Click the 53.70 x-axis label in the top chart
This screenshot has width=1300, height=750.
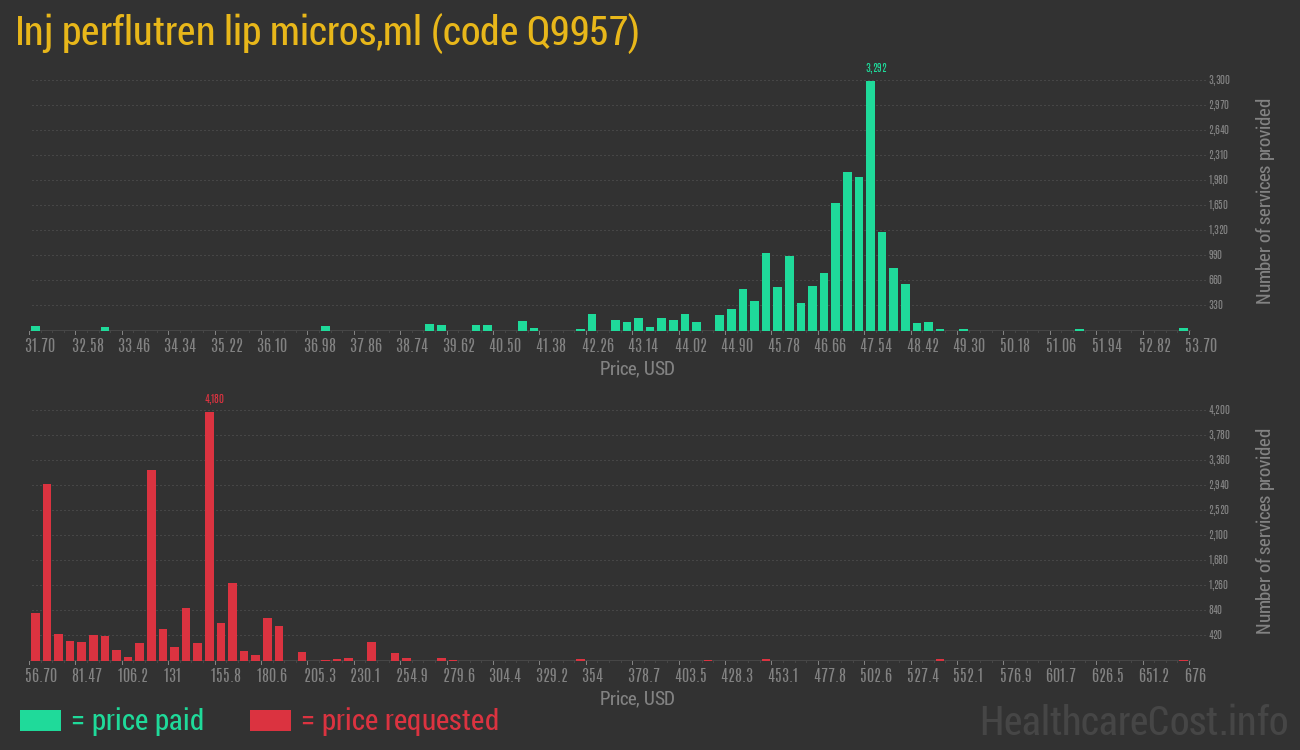1185,345
